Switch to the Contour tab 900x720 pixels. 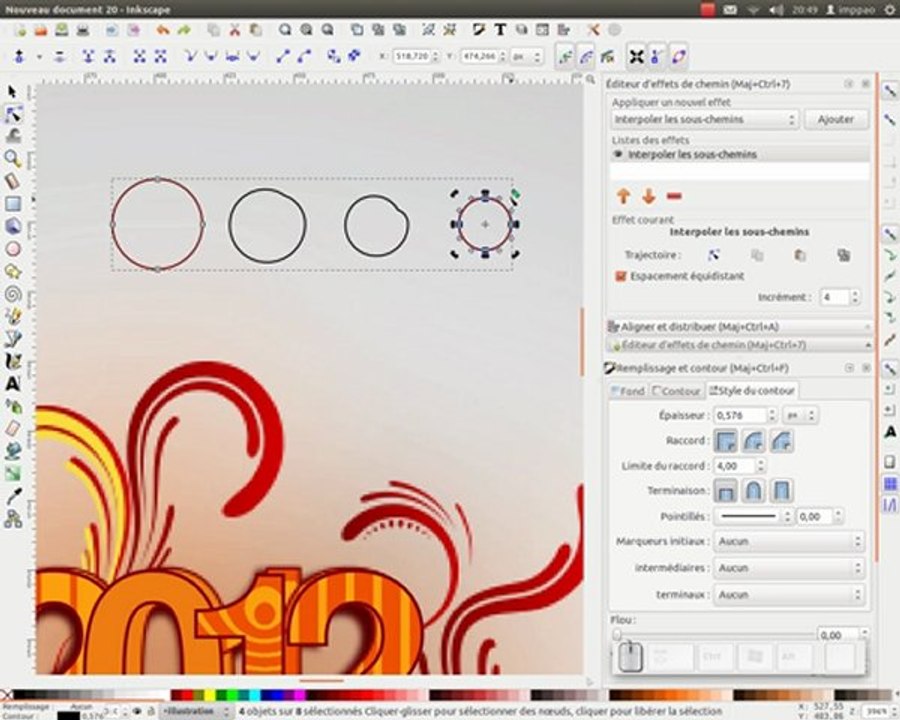676,391
